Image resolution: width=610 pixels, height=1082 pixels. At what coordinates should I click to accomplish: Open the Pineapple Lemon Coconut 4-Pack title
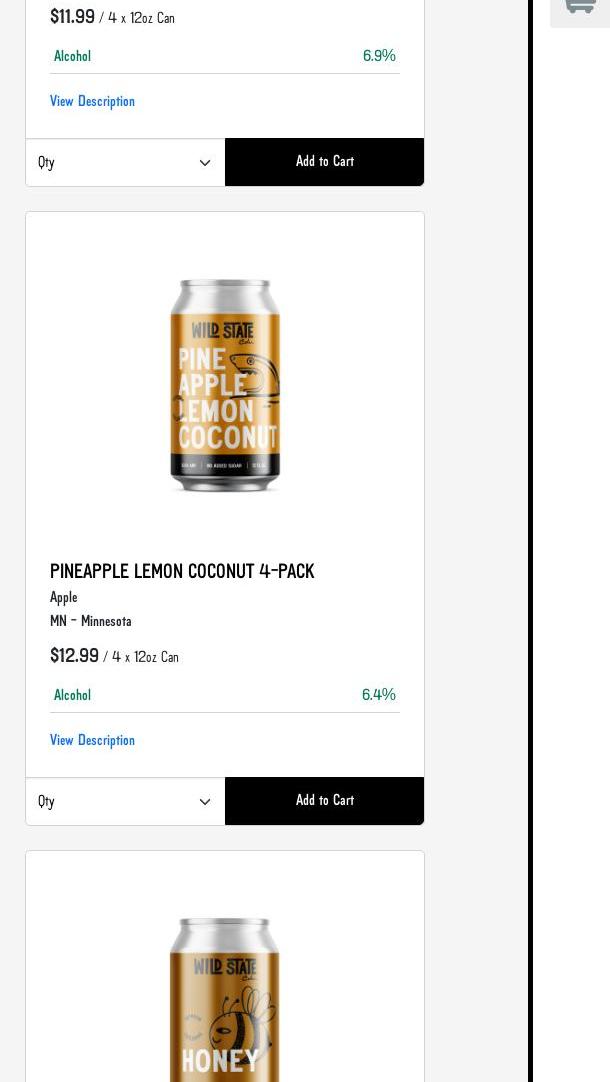[x=182, y=572]
